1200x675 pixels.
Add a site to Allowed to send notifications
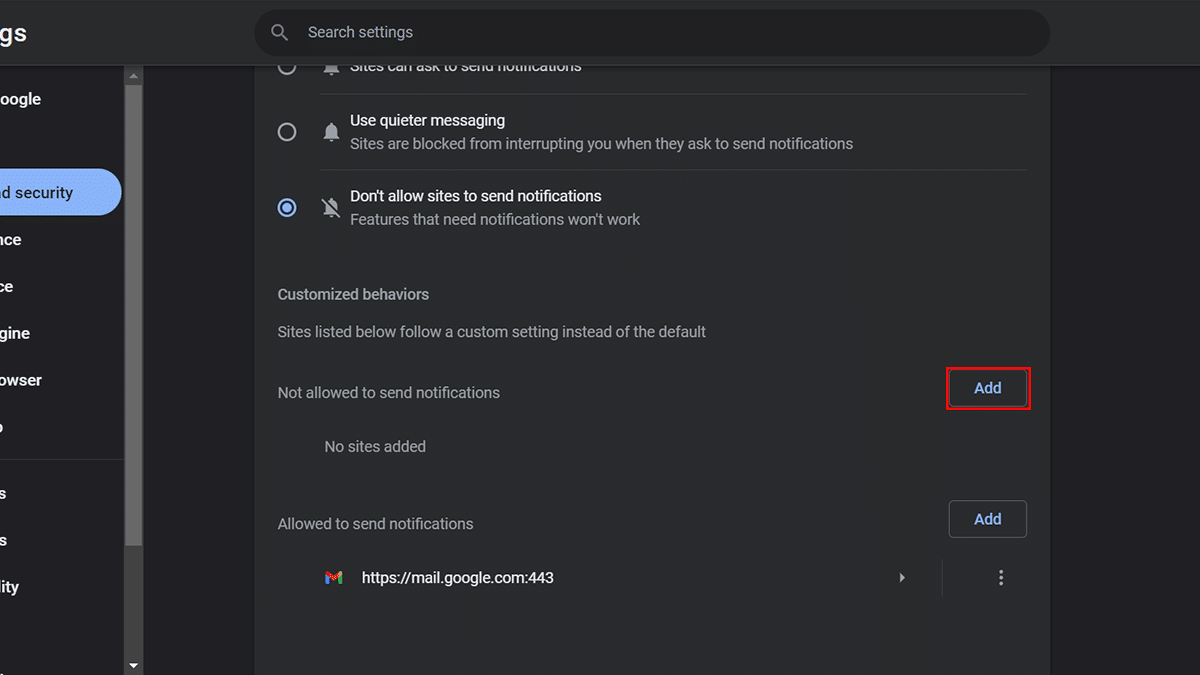988,519
